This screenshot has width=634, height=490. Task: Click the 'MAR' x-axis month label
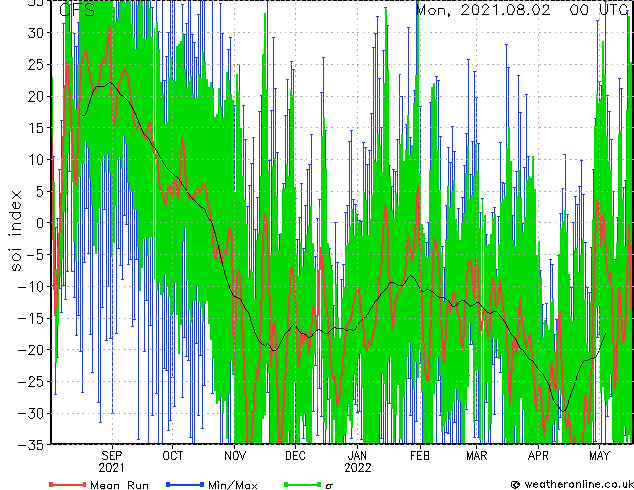click(x=477, y=456)
